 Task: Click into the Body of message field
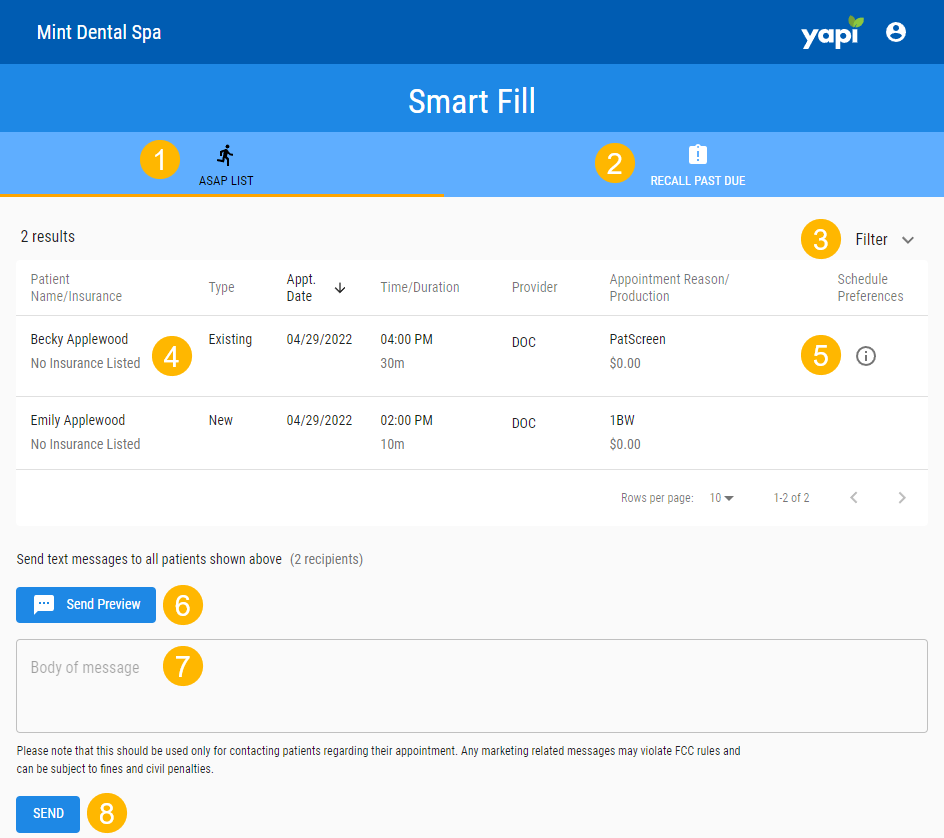pos(471,686)
